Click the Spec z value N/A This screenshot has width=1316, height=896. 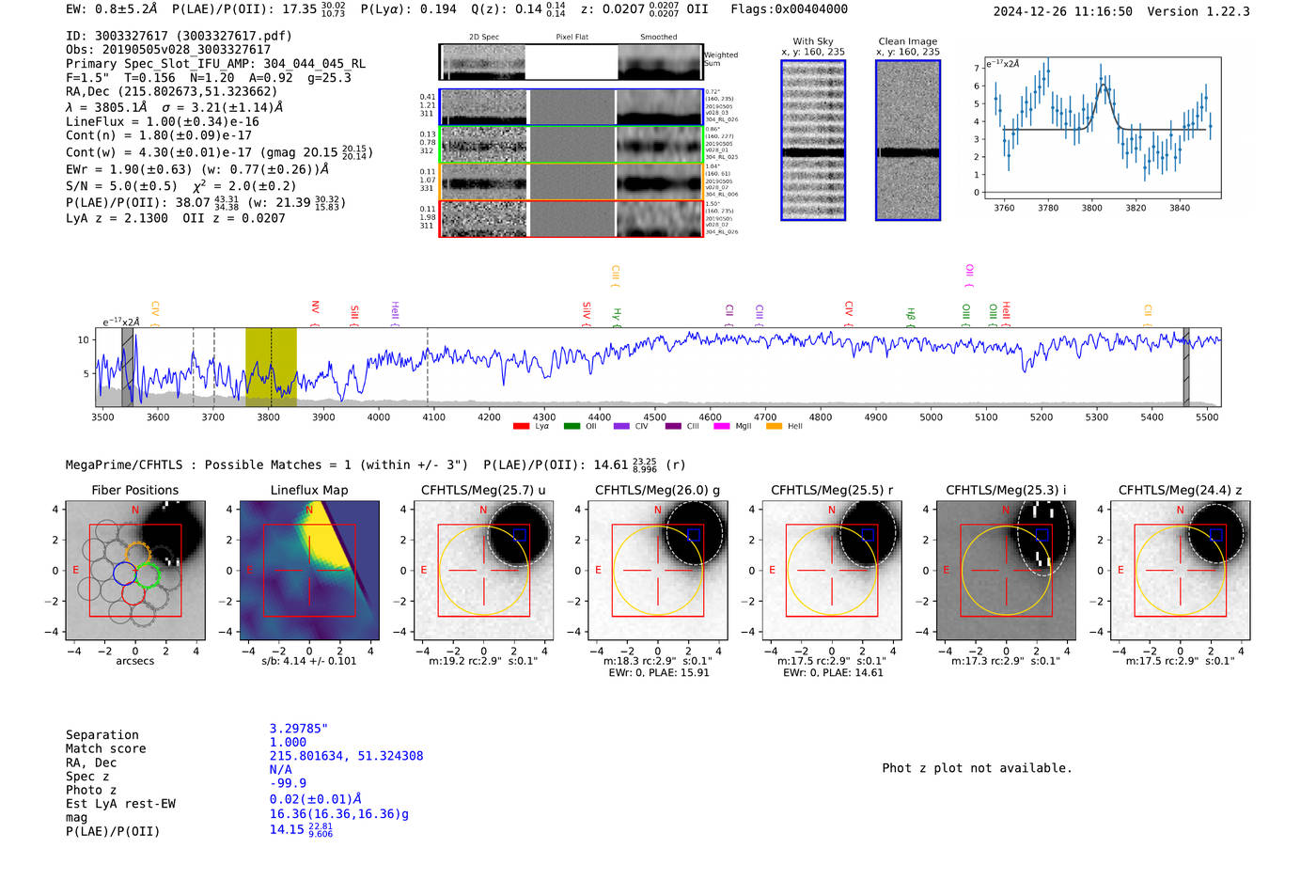(x=280, y=769)
